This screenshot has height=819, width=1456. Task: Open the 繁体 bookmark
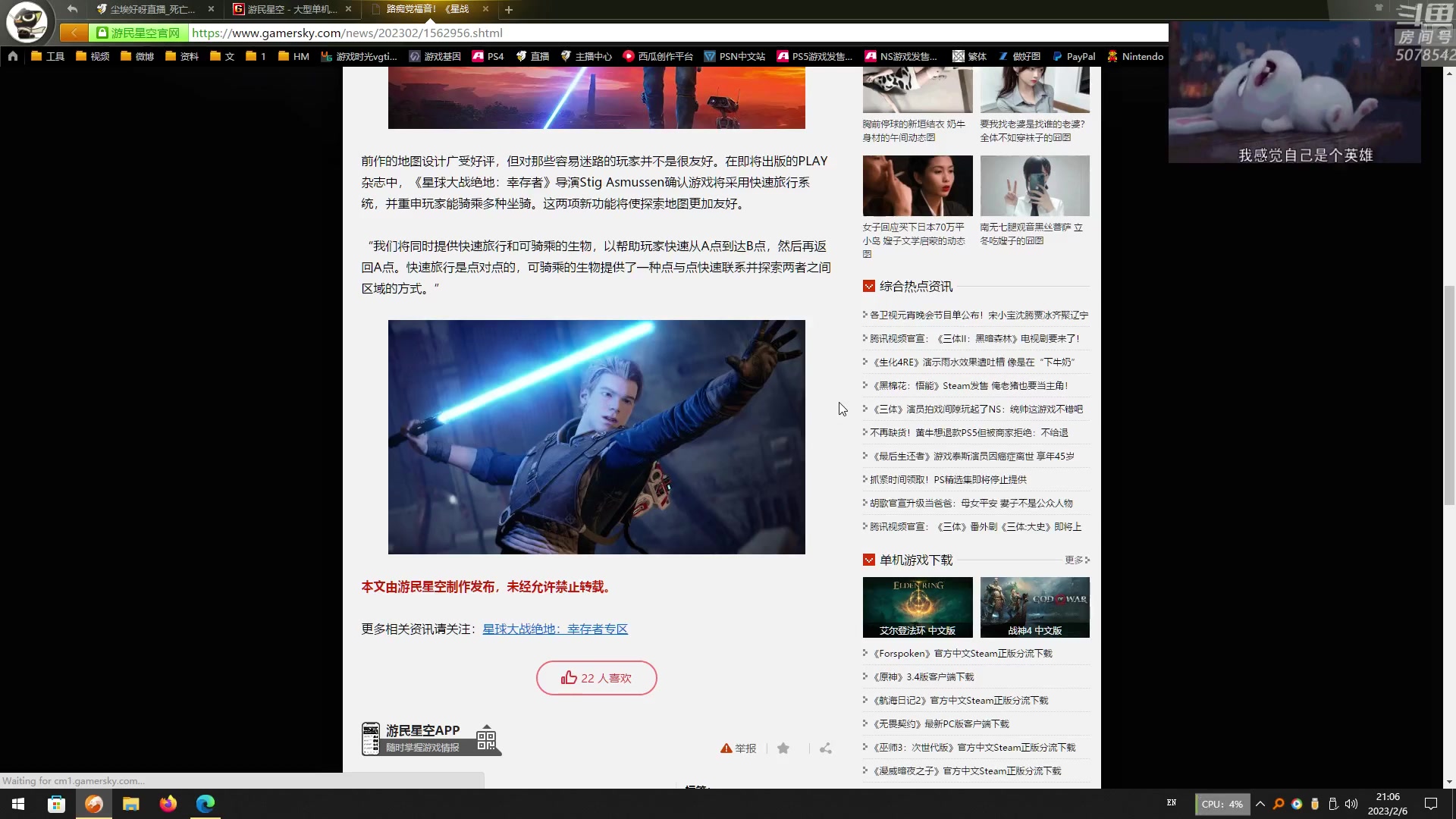point(970,56)
